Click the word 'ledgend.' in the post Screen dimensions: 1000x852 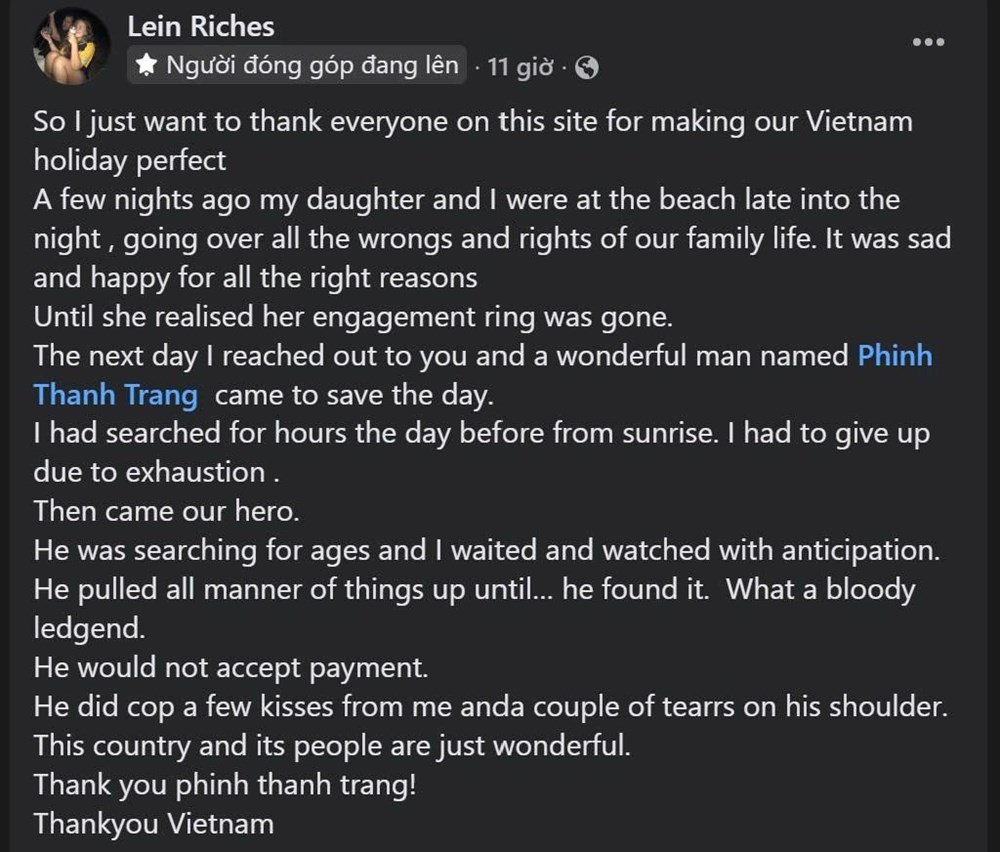tap(89, 629)
